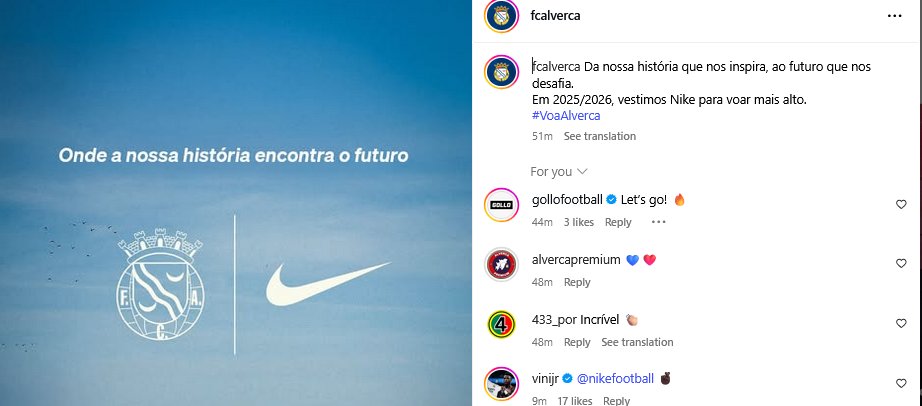Image resolution: width=922 pixels, height=406 pixels.
Task: Open the FC Alverca Nike post image
Action: (235, 203)
